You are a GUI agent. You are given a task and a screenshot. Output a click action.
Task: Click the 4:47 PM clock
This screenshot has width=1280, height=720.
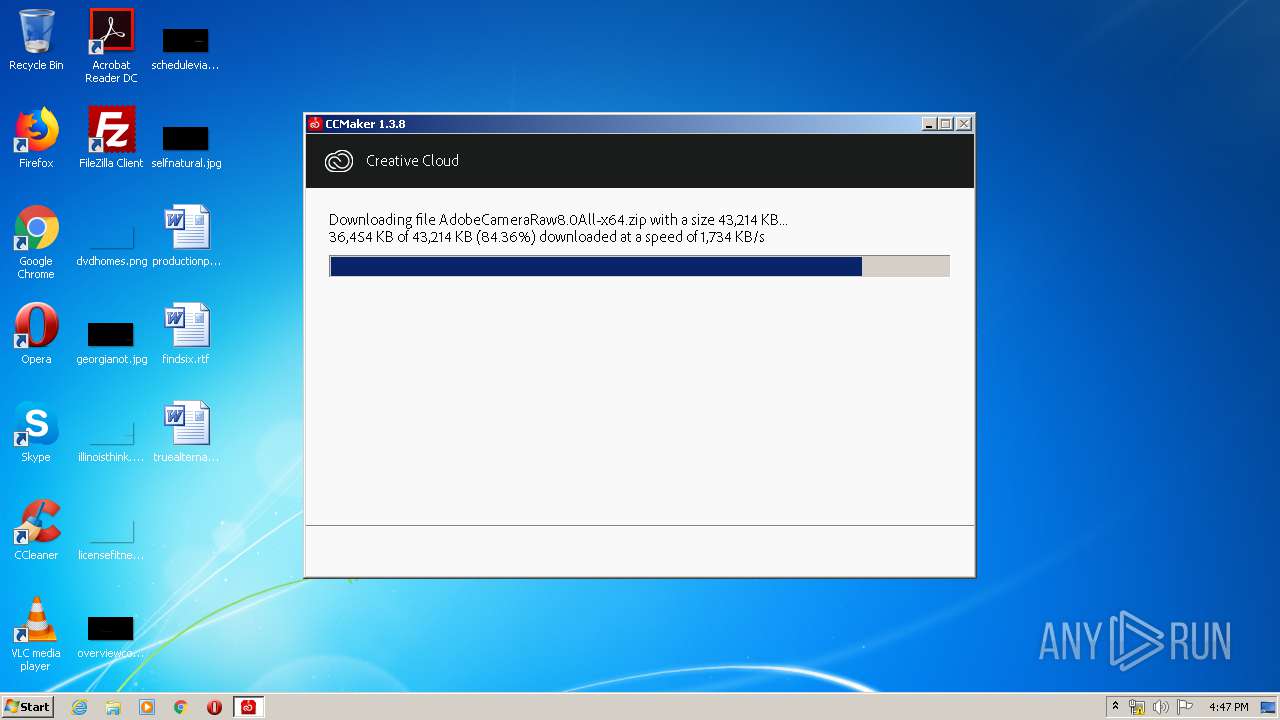point(1228,707)
